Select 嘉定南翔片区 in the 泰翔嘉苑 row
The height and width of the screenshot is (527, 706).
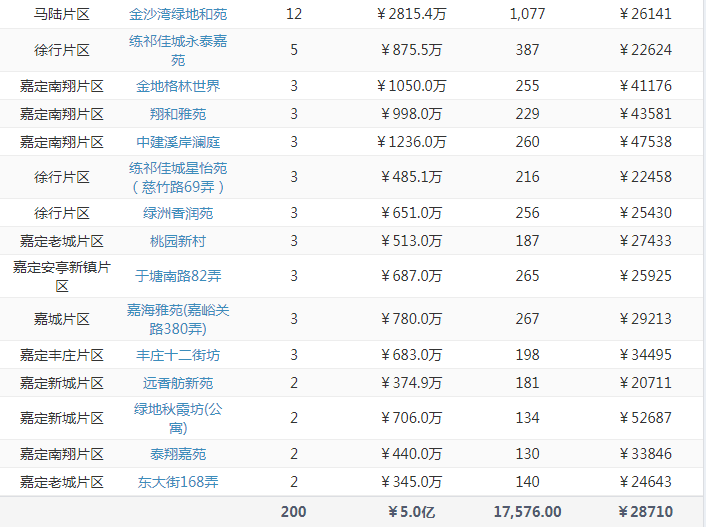(x=62, y=454)
